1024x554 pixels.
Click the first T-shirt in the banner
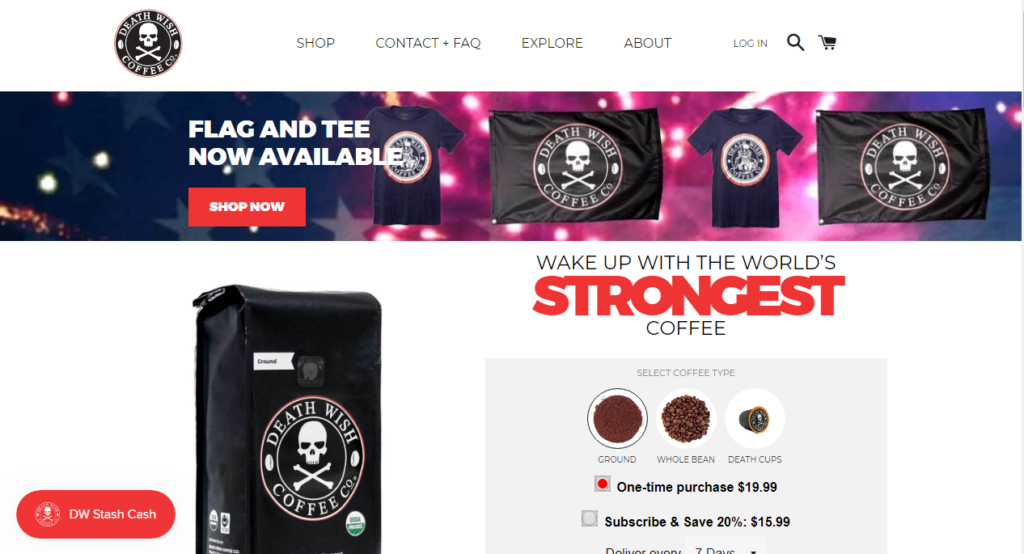coord(416,167)
